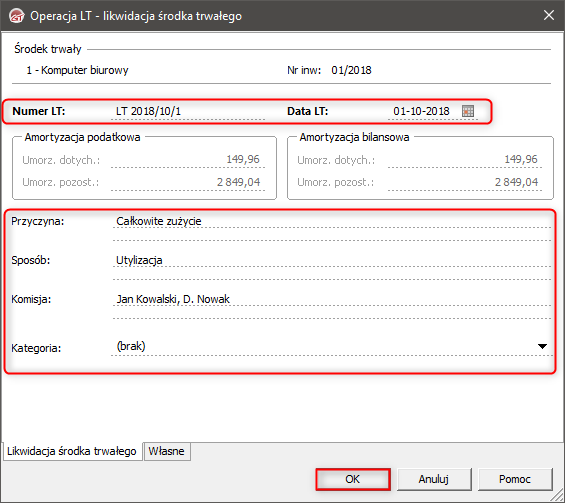Click the application logo in title bar

coord(16,16)
